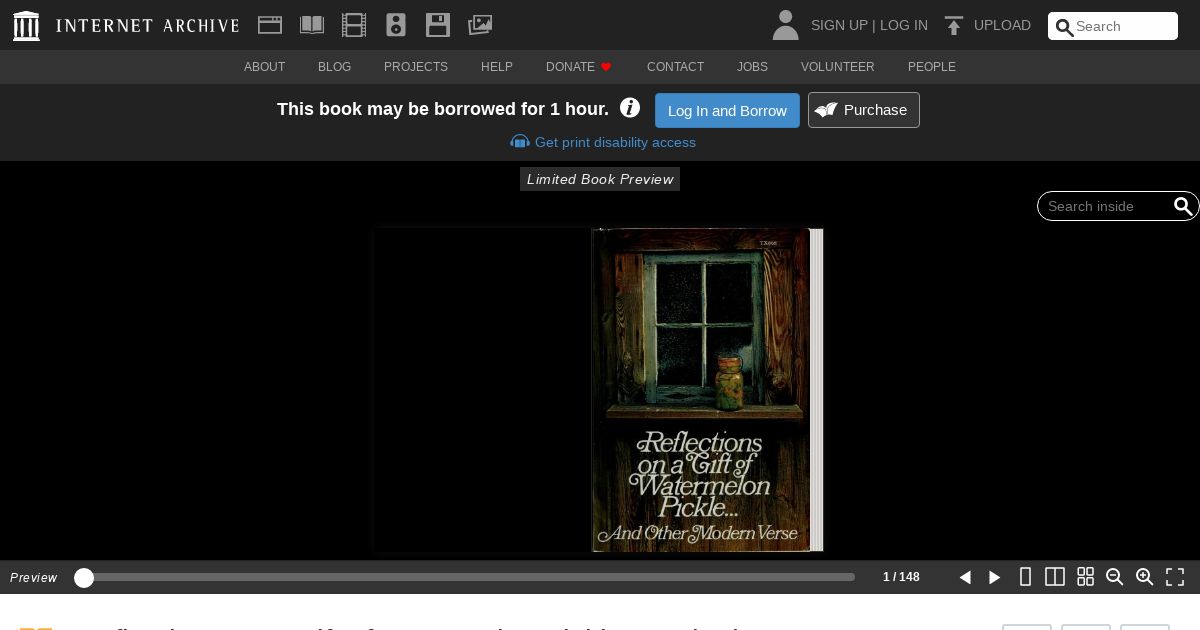Screen dimensions: 1200x630
Task: Open the Texts book icon
Action: 312,25
